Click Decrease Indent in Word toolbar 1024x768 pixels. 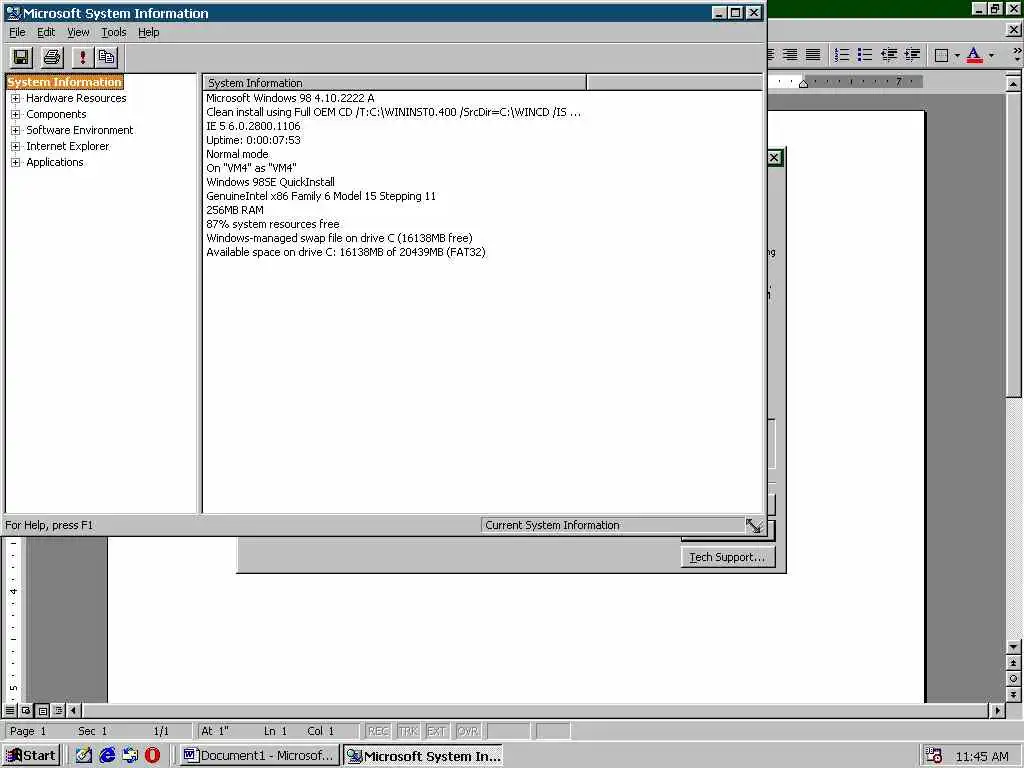click(889, 55)
